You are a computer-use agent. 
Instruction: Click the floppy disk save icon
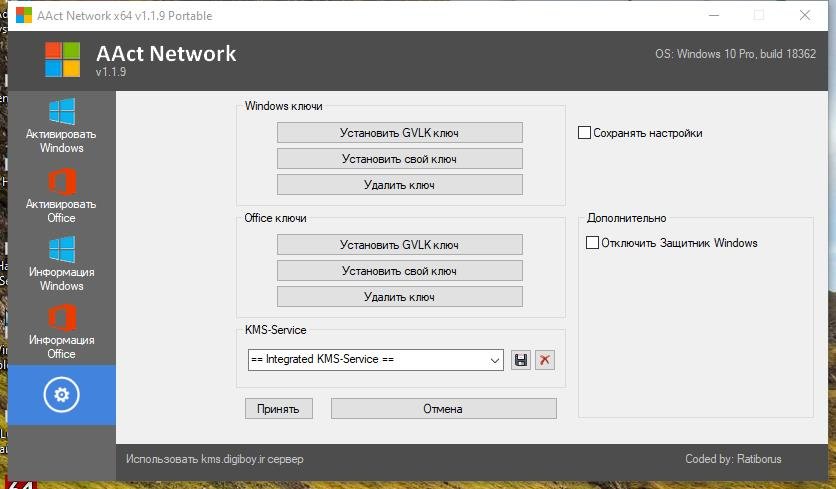(x=521, y=360)
